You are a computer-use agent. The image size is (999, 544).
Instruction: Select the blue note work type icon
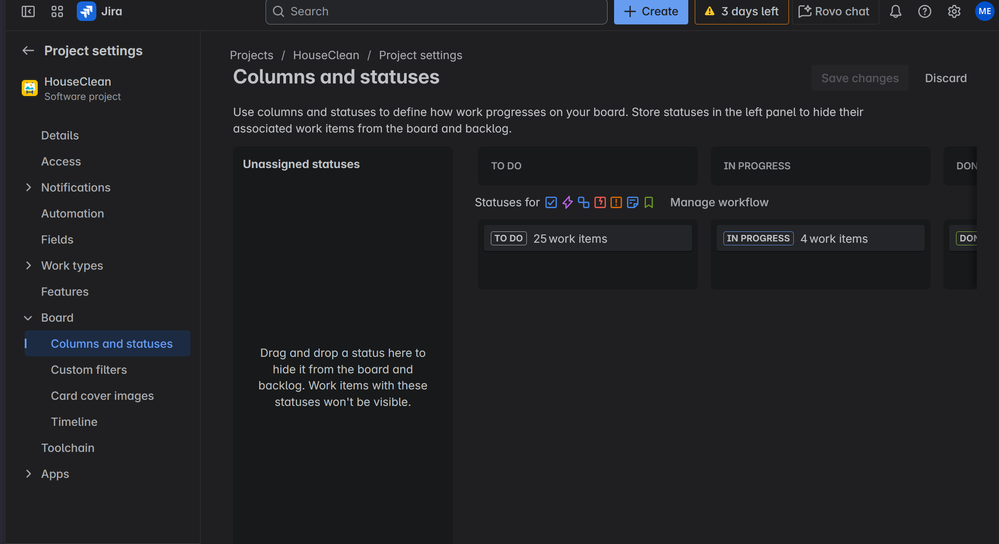click(x=633, y=203)
